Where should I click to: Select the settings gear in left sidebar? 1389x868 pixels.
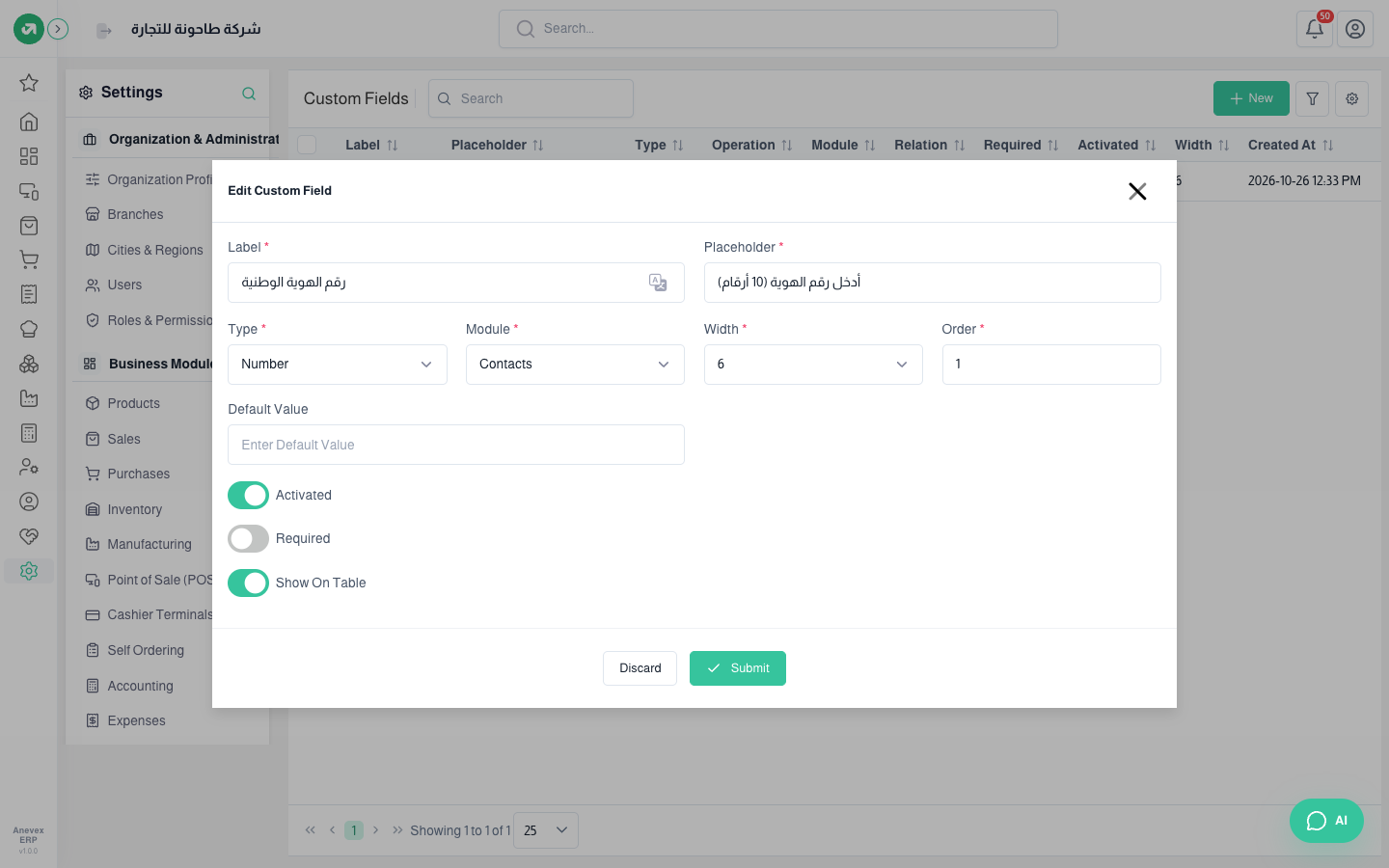[29, 571]
